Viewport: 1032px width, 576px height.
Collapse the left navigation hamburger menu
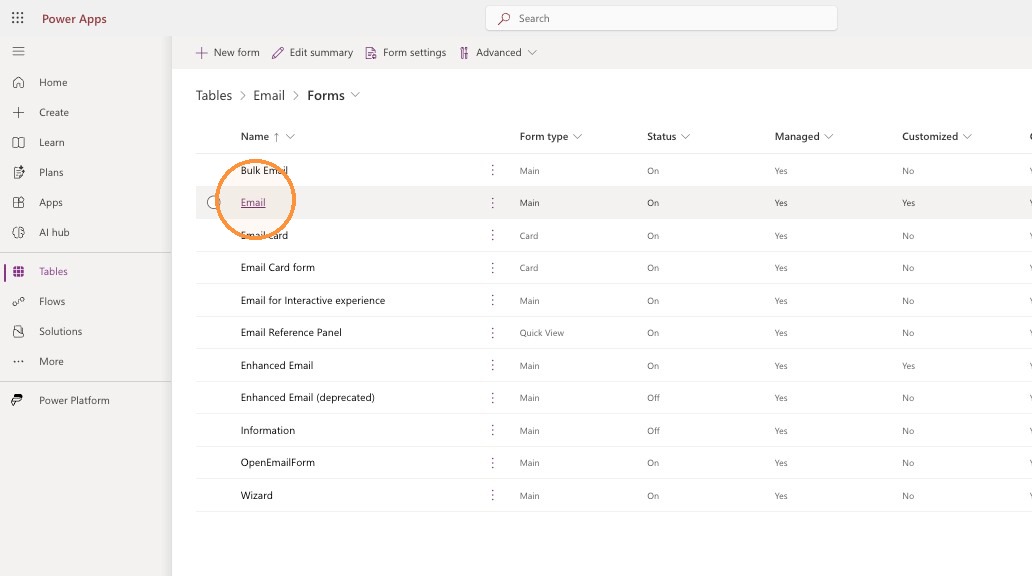tap(18, 51)
